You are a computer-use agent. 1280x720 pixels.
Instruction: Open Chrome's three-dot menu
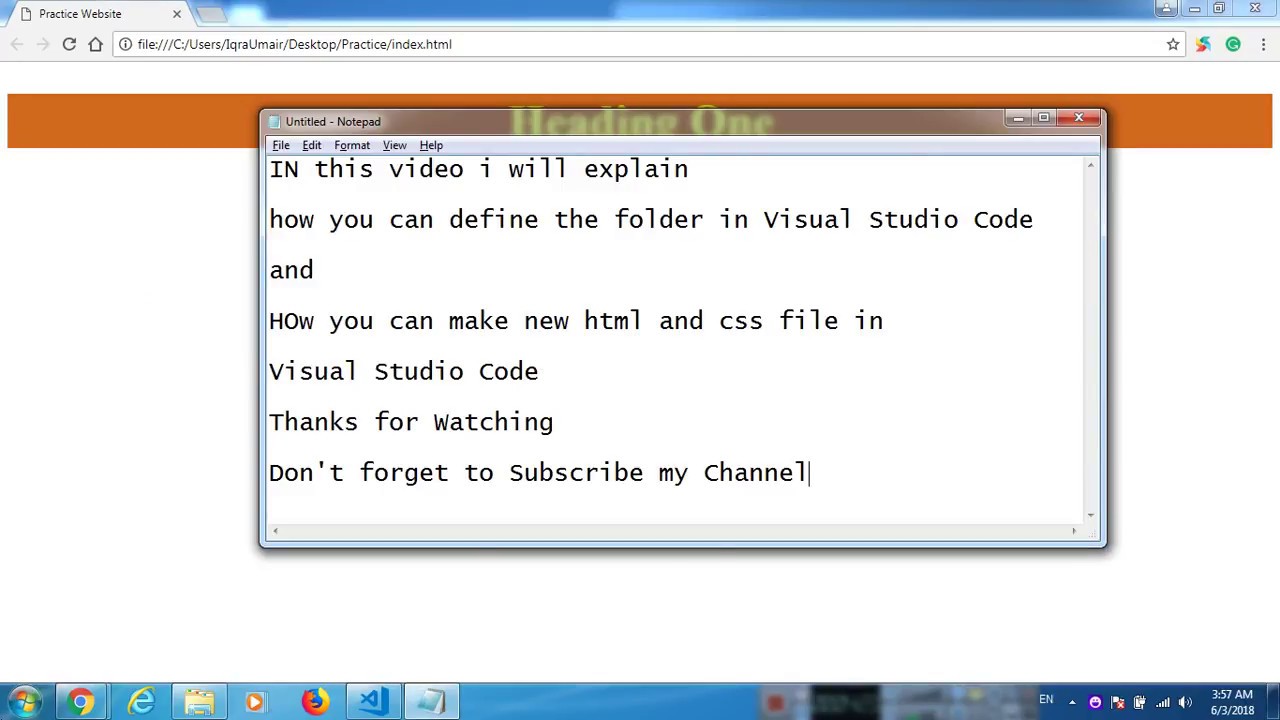tap(1264, 44)
